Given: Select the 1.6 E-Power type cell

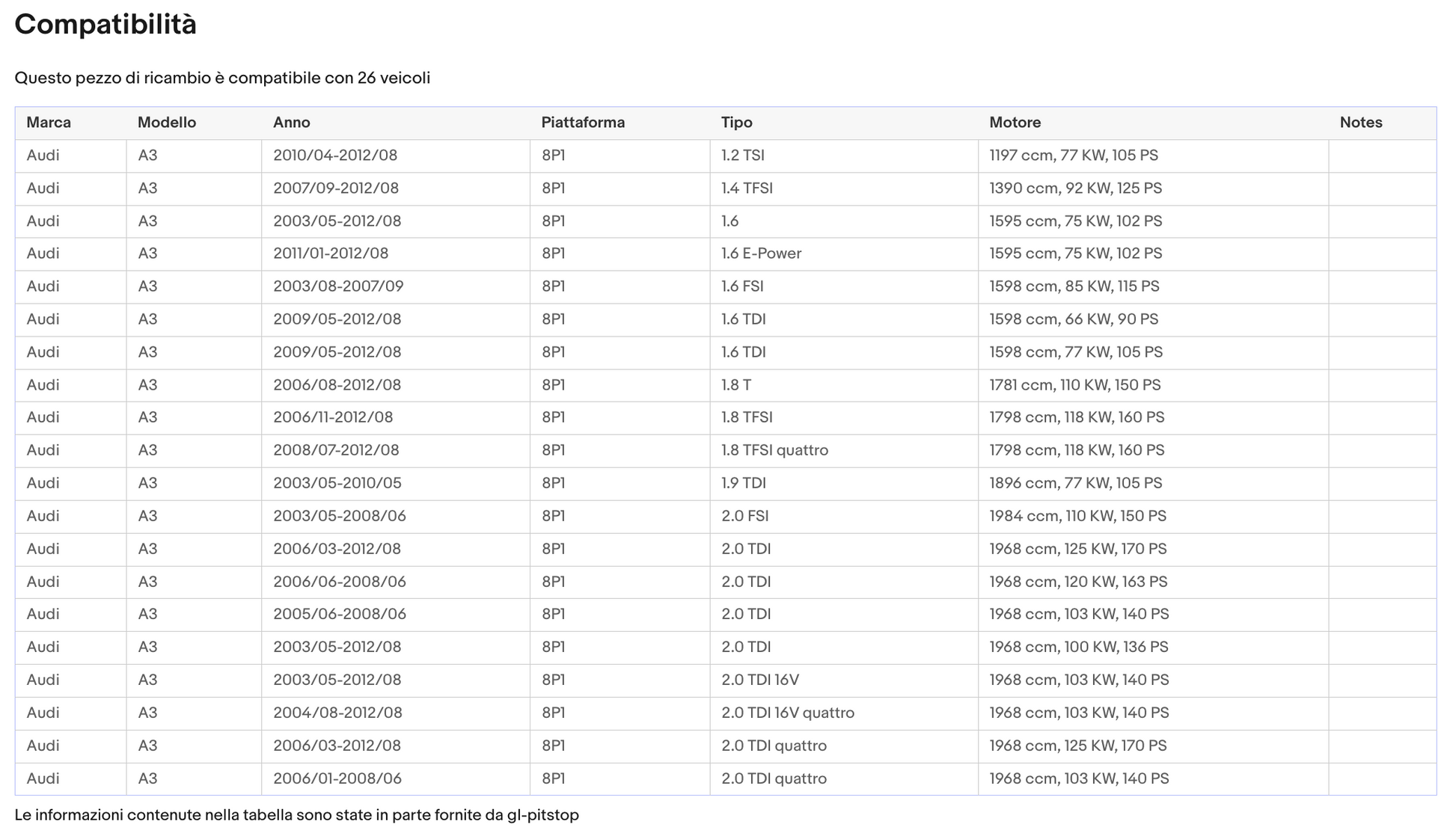Looking at the screenshot, I should point(761,253).
